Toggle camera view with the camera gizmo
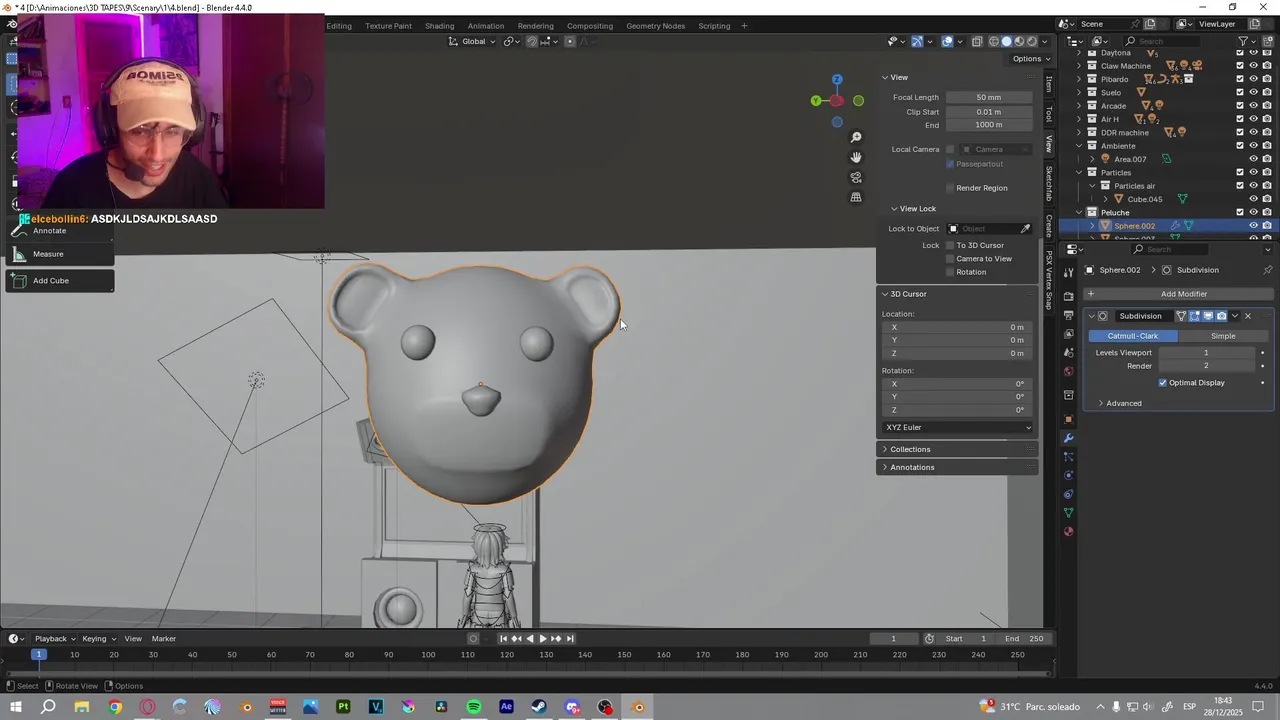Image resolution: width=1280 pixels, height=720 pixels. pos(856,177)
